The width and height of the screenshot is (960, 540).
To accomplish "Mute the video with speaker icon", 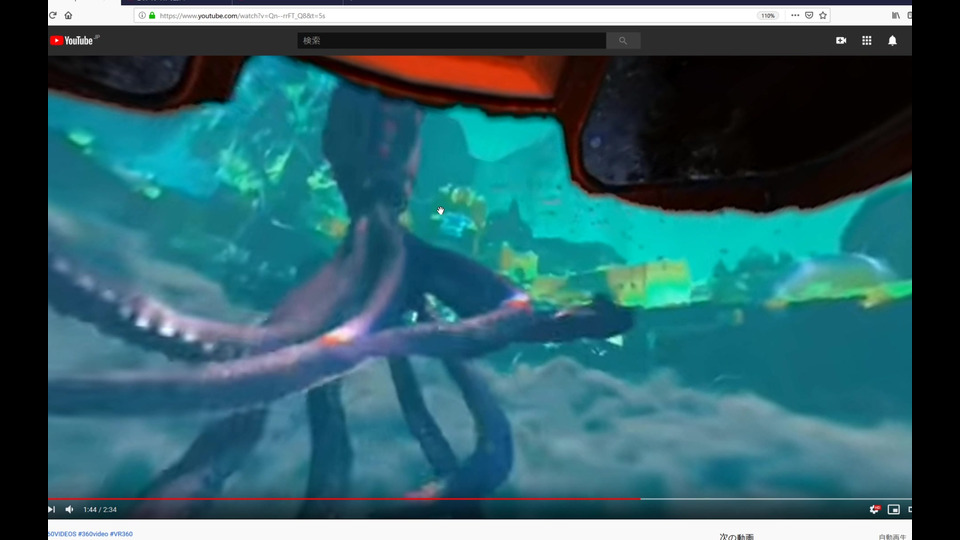I will (69, 509).
